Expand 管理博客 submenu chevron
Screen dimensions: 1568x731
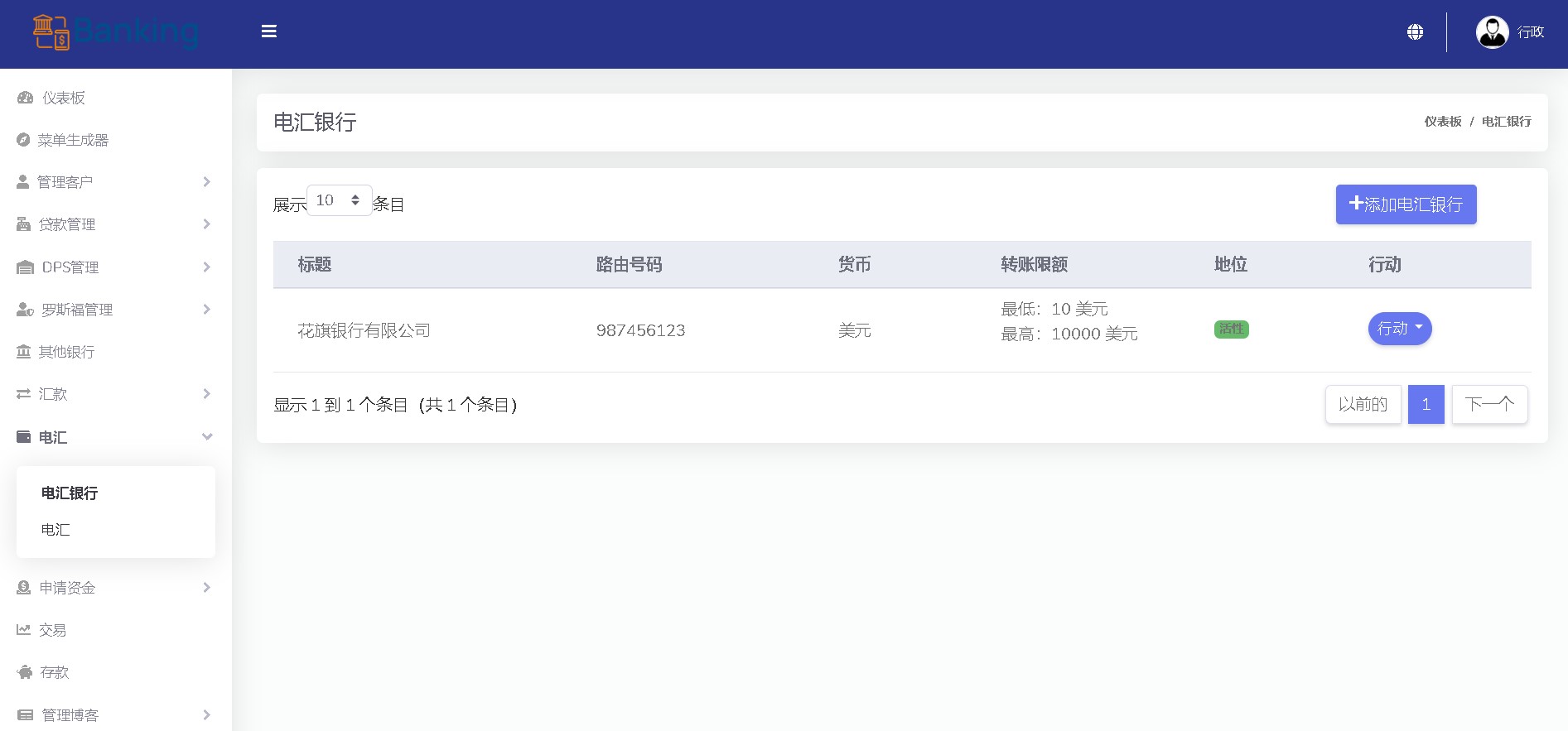pos(207,715)
